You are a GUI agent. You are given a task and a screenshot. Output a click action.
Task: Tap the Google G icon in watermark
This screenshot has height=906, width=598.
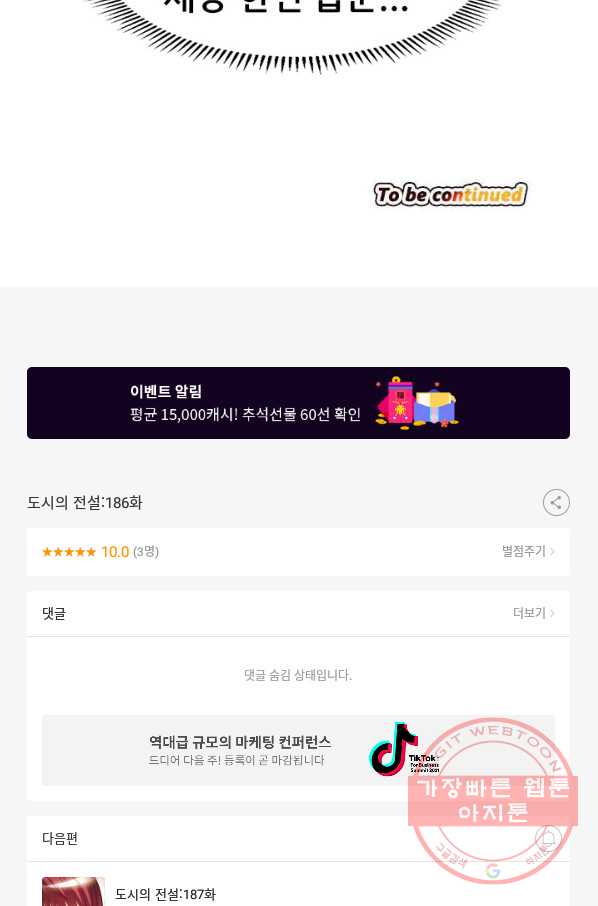coord(492,870)
